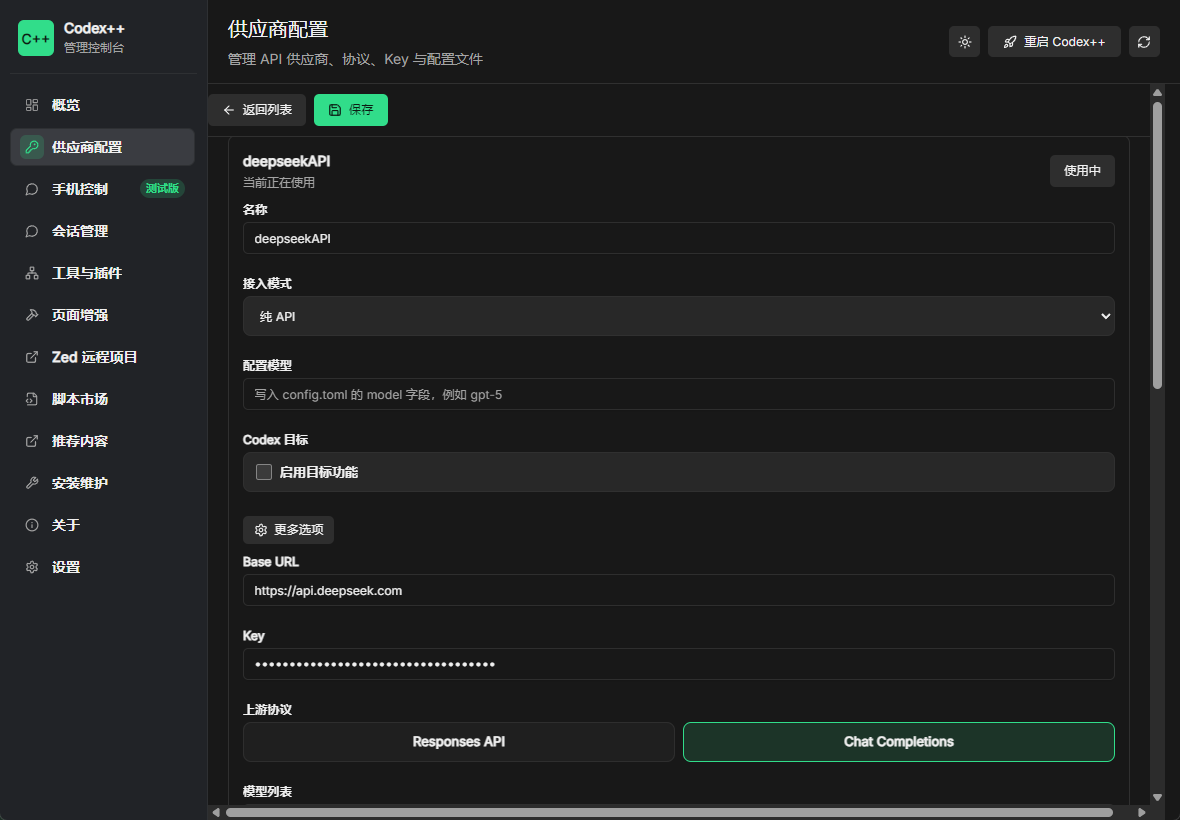This screenshot has width=1180, height=820.
Task: Click the 配置模型 input field
Action: tap(678, 394)
